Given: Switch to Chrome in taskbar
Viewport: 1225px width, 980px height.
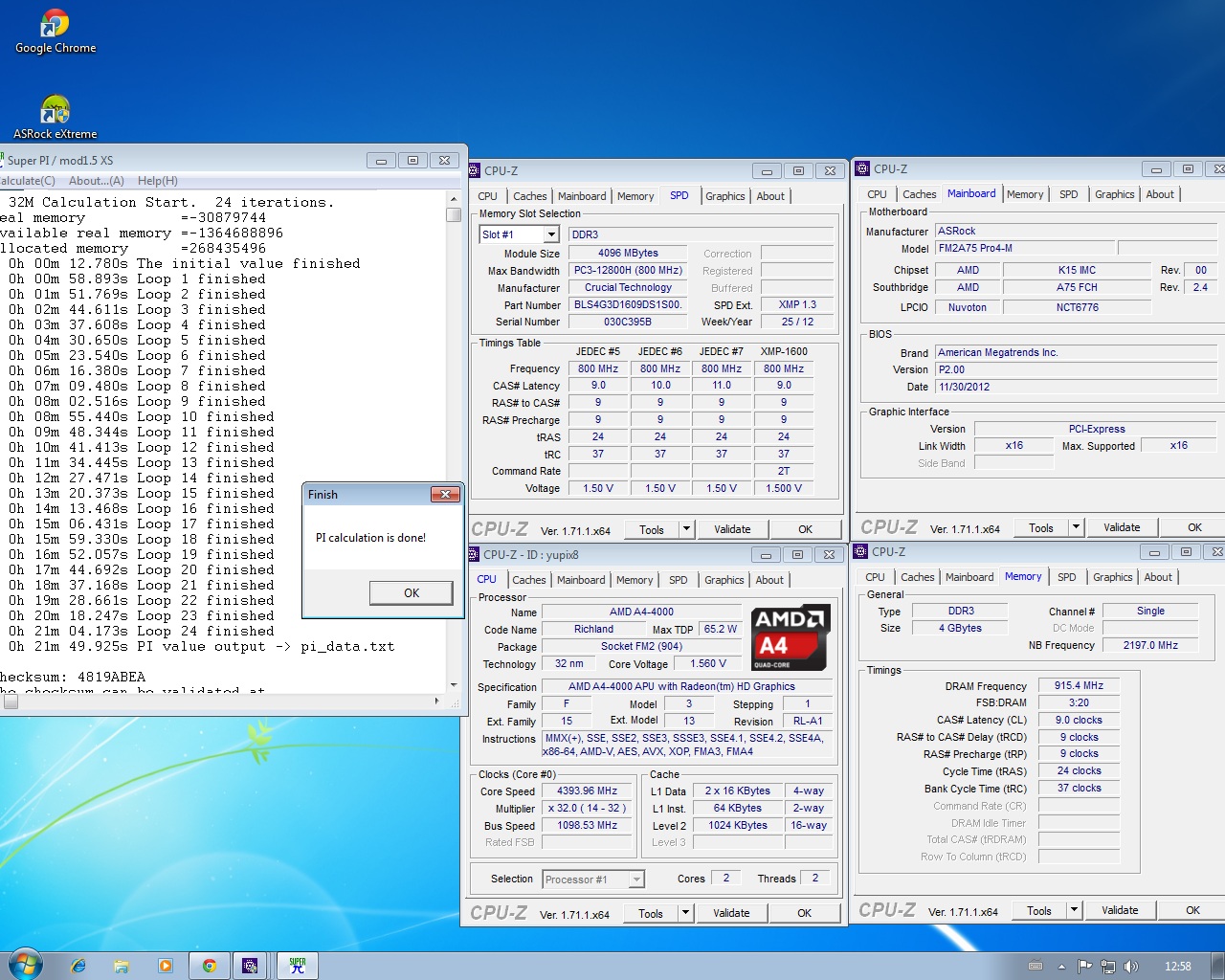Looking at the screenshot, I should point(209,966).
